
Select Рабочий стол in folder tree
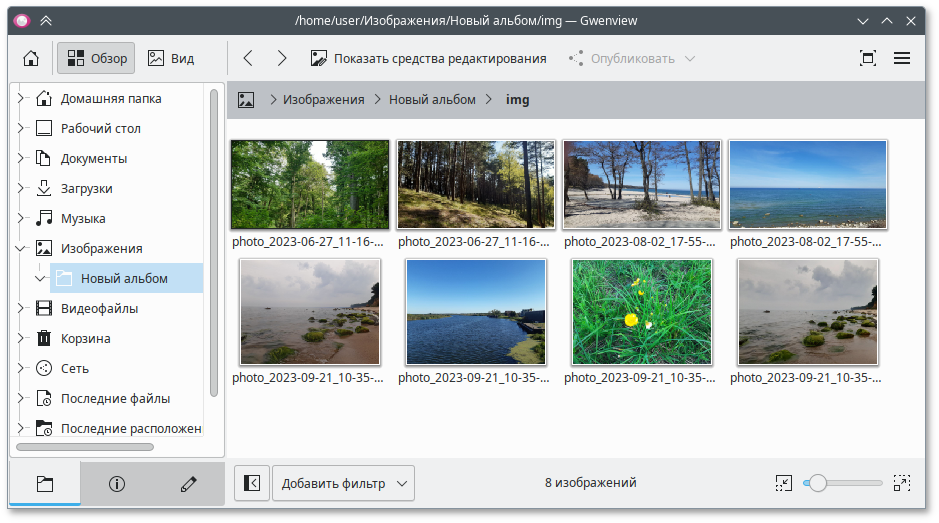coord(101,128)
